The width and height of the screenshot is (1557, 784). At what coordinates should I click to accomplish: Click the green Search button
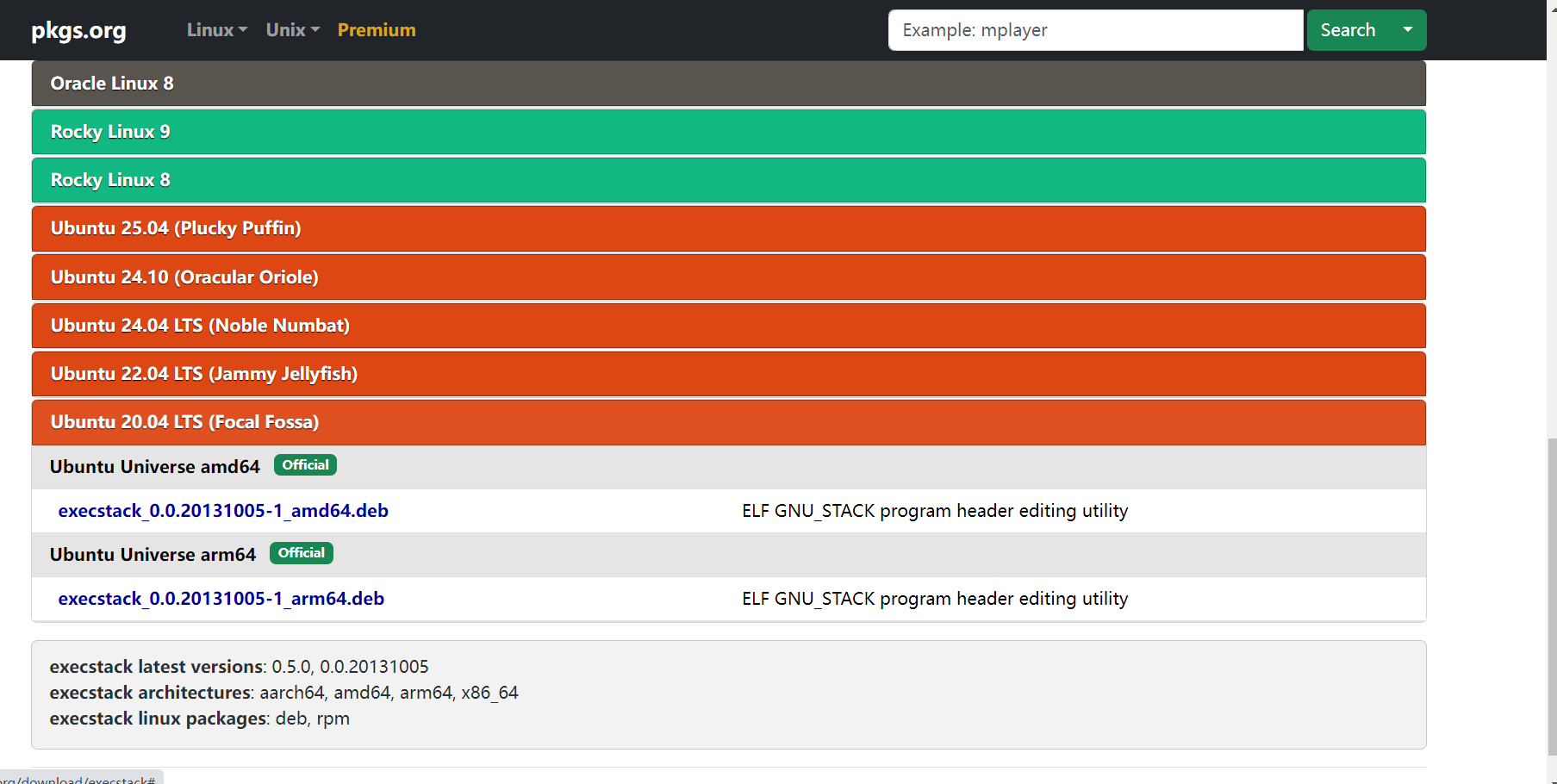click(1348, 30)
